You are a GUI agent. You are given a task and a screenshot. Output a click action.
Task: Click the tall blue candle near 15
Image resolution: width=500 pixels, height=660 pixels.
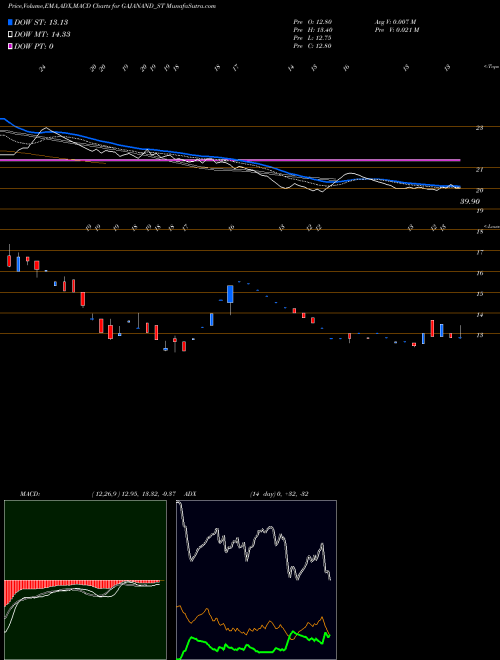click(x=230, y=294)
